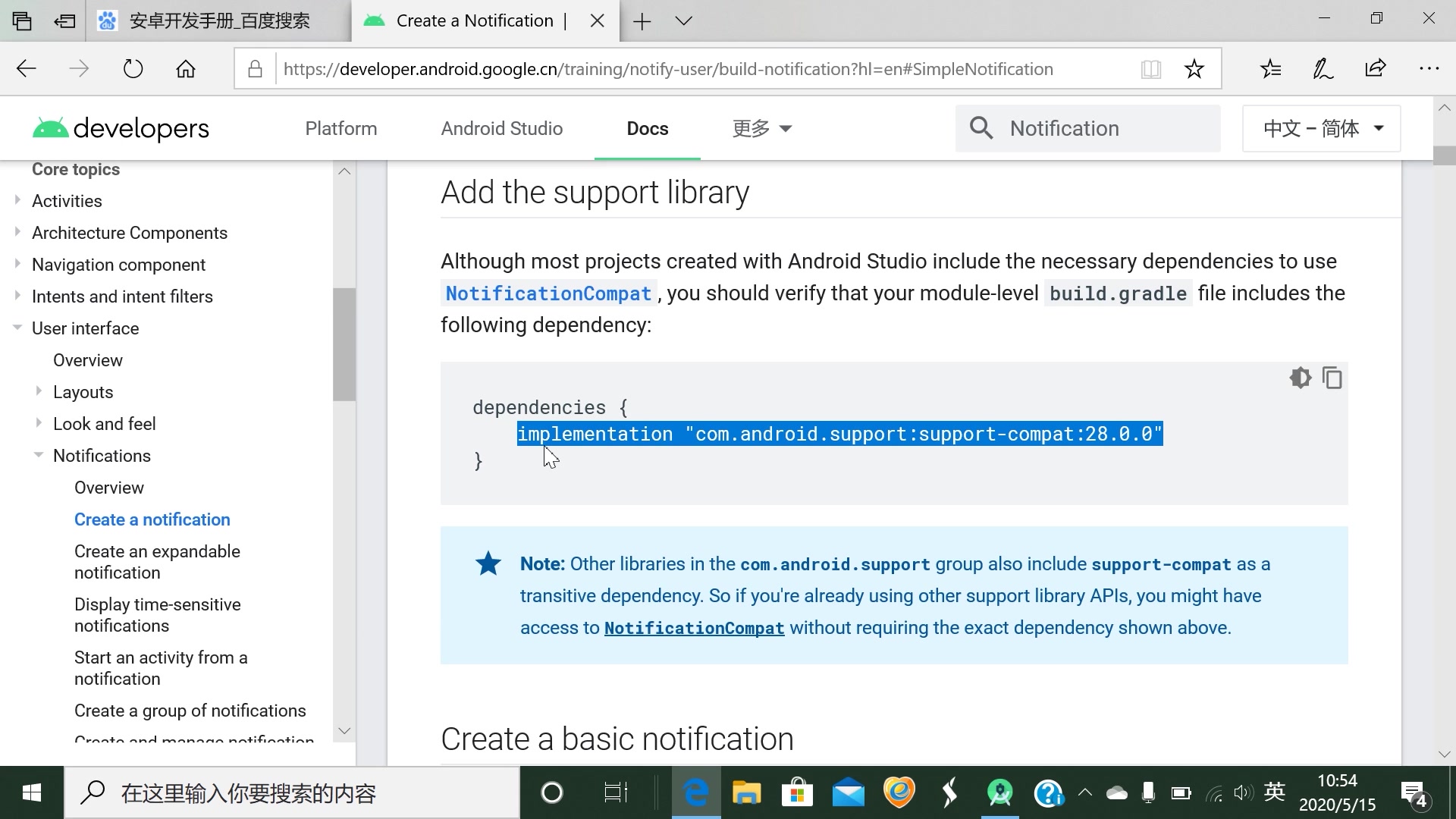Open the Microsoft Store from the taskbar
The width and height of the screenshot is (1456, 819).
pyautogui.click(x=797, y=792)
